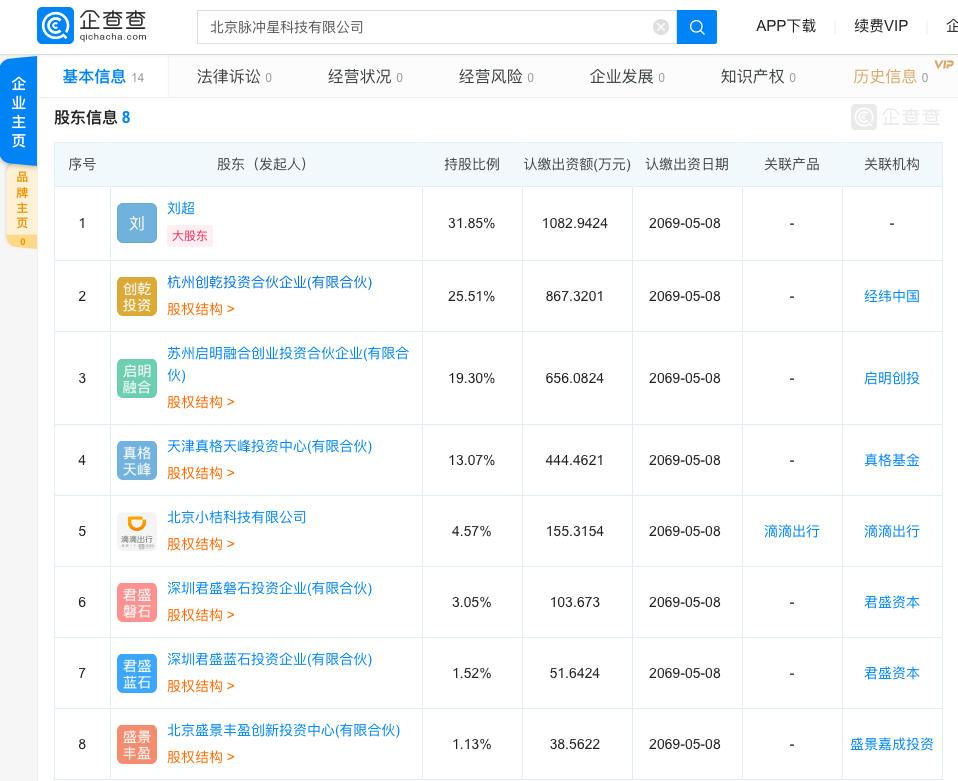Open the 续费VIP link
This screenshot has width=958, height=781.
tap(881, 26)
